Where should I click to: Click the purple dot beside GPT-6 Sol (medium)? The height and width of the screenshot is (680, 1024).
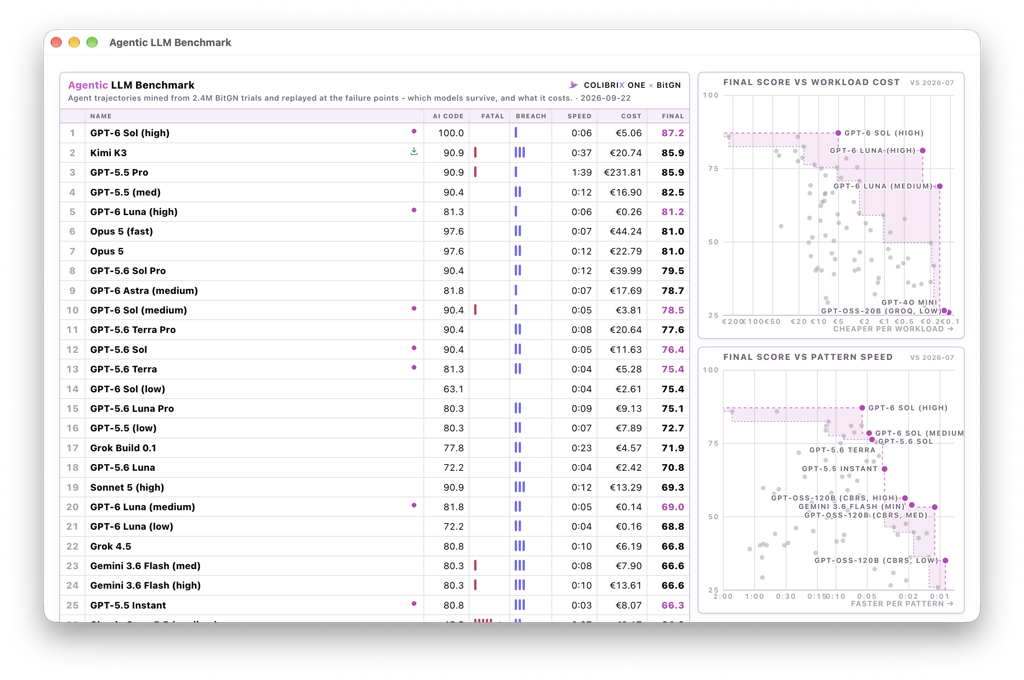414,308
